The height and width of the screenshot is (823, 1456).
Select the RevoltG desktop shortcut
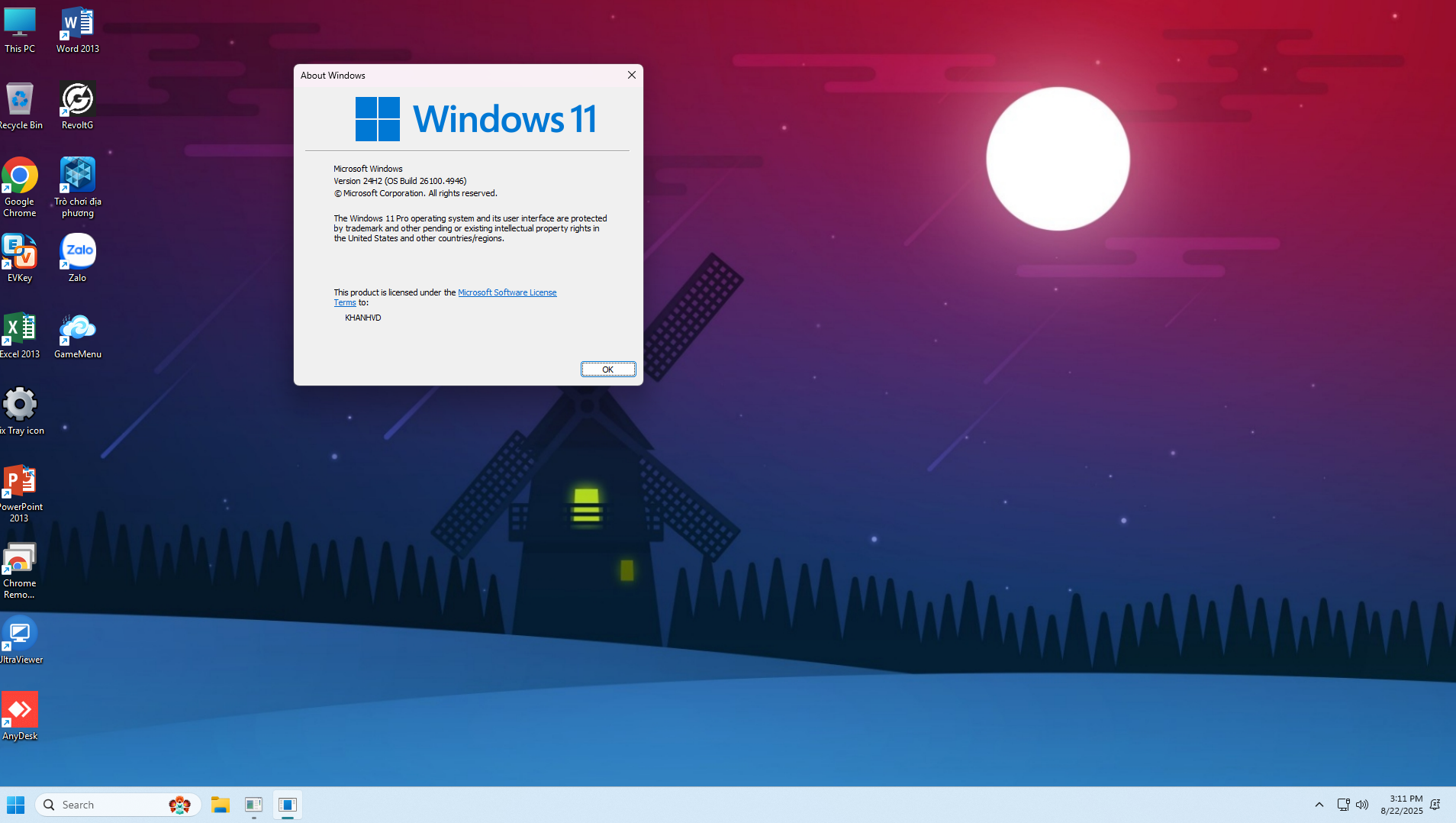point(77,106)
